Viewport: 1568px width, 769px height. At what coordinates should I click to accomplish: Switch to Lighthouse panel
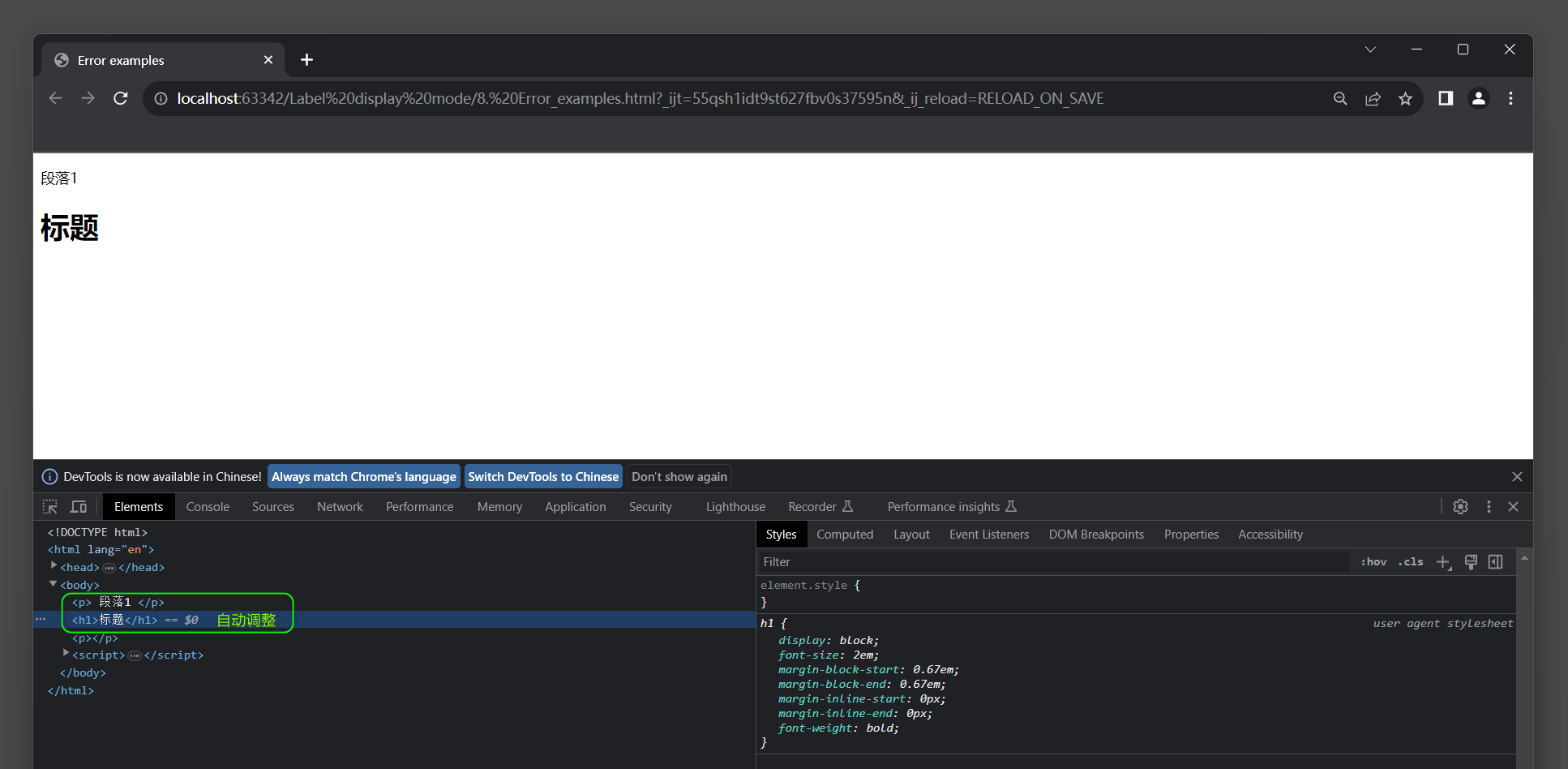point(735,507)
